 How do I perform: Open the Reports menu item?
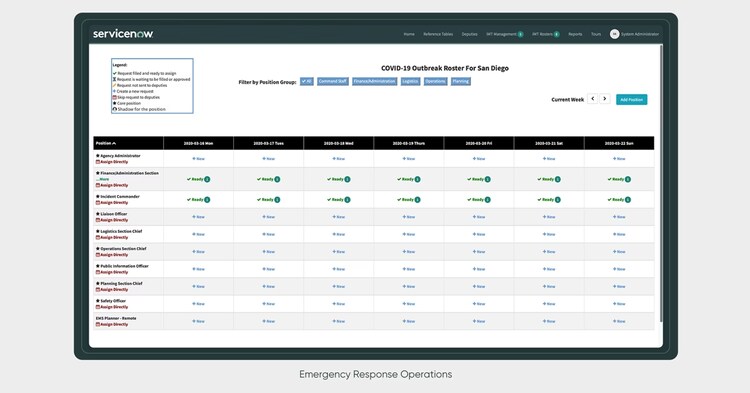575,34
